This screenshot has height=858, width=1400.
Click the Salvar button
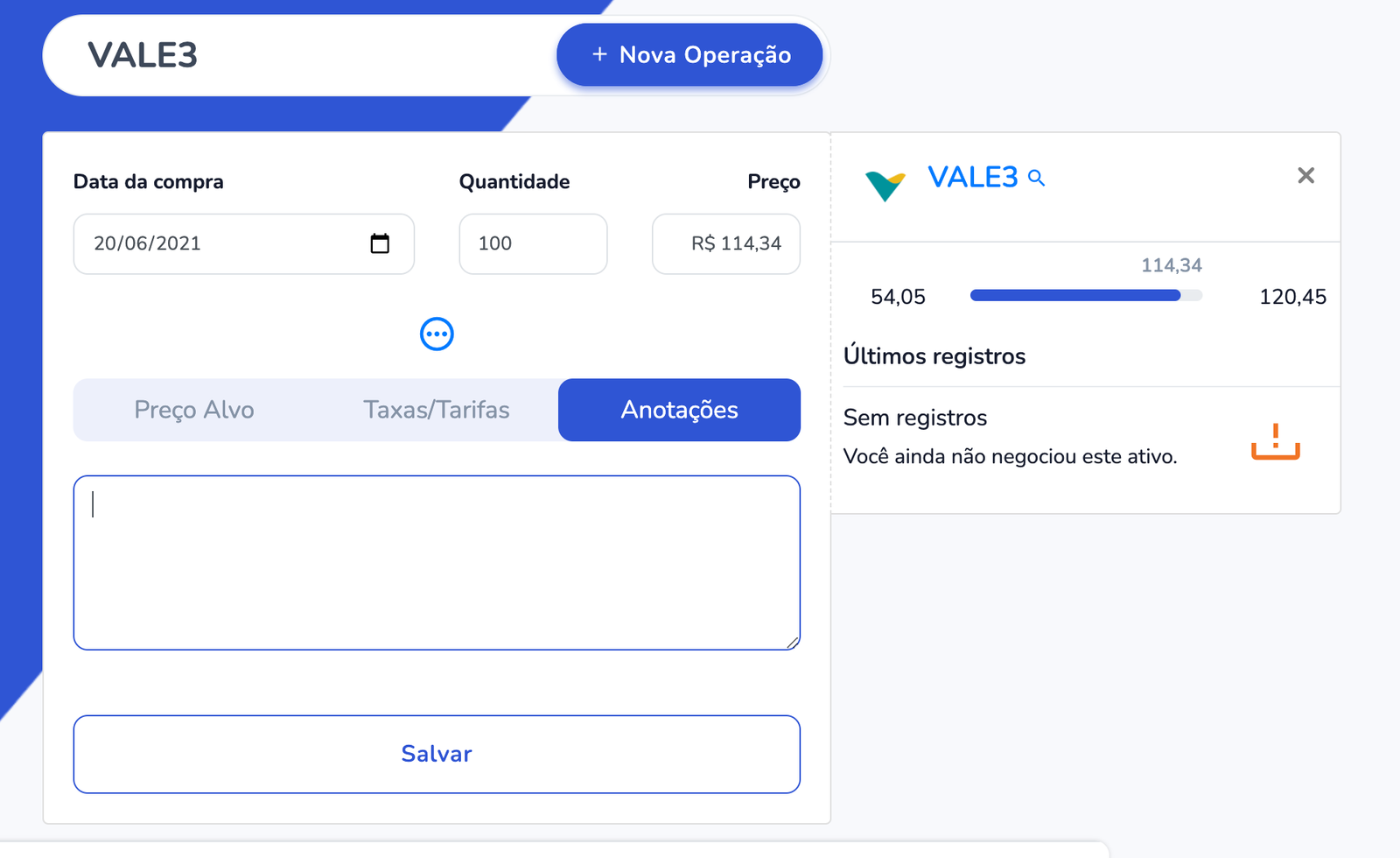(x=437, y=754)
